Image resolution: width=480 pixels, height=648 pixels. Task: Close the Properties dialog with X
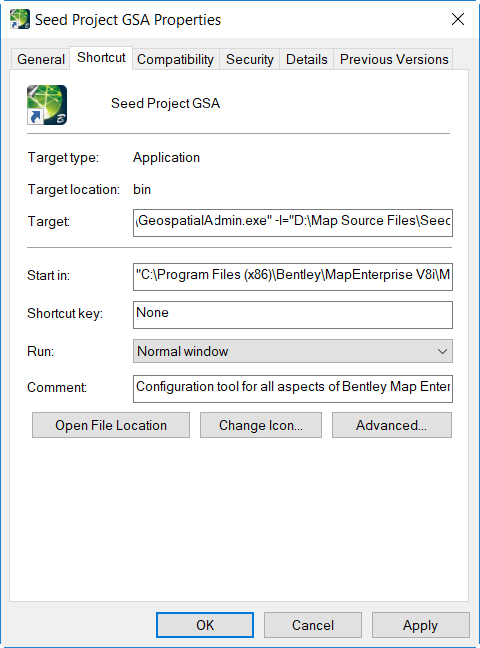pyautogui.click(x=458, y=19)
